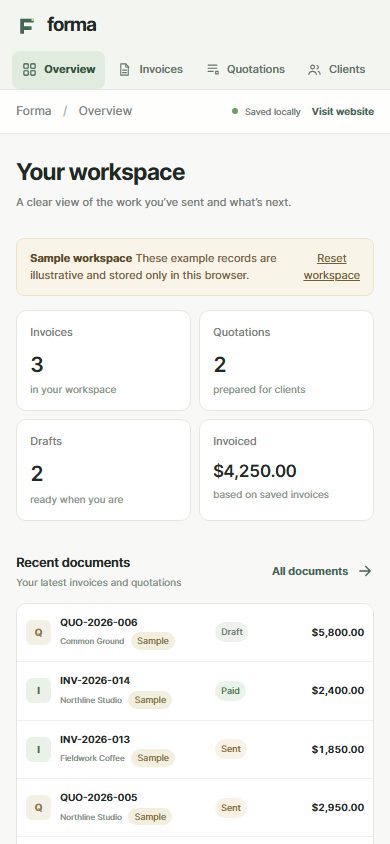Viewport: 390px width, 844px height.
Task: Click the Visit website link
Action: [x=343, y=111]
